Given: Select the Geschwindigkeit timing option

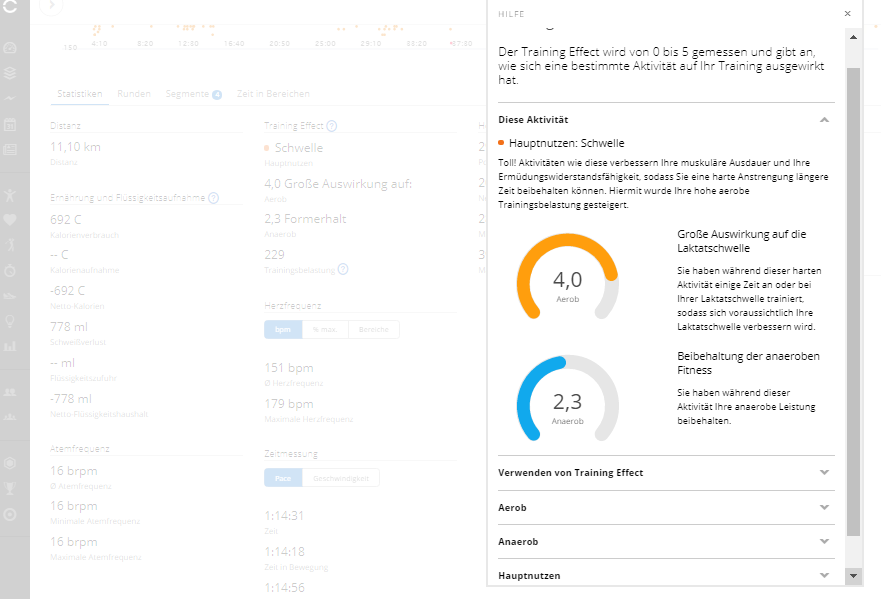Looking at the screenshot, I should click(x=341, y=478).
